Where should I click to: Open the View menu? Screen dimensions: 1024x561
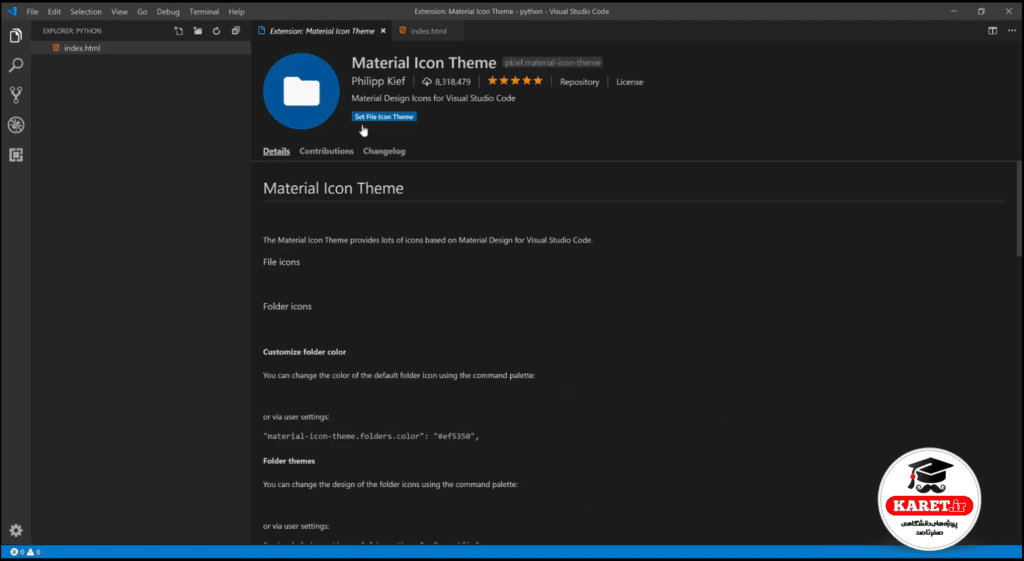[120, 12]
